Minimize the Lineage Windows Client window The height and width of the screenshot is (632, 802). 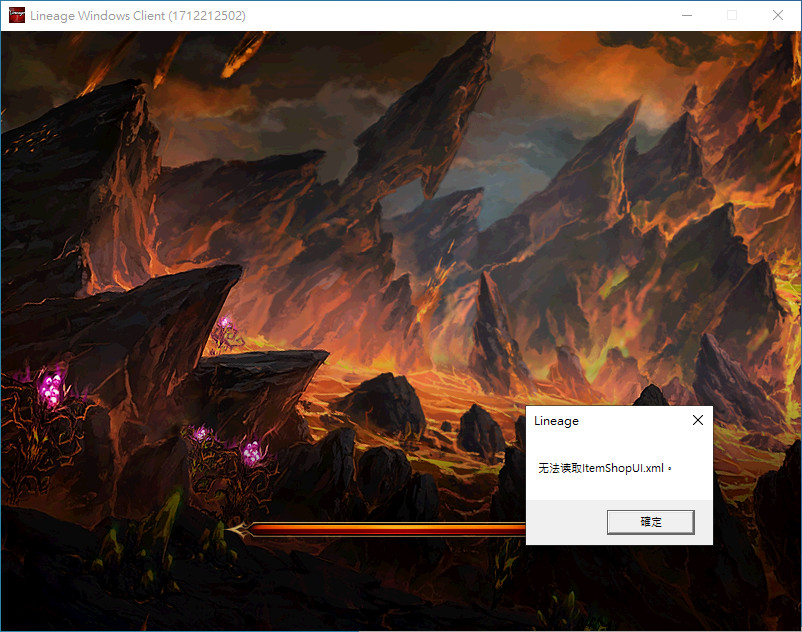point(687,15)
